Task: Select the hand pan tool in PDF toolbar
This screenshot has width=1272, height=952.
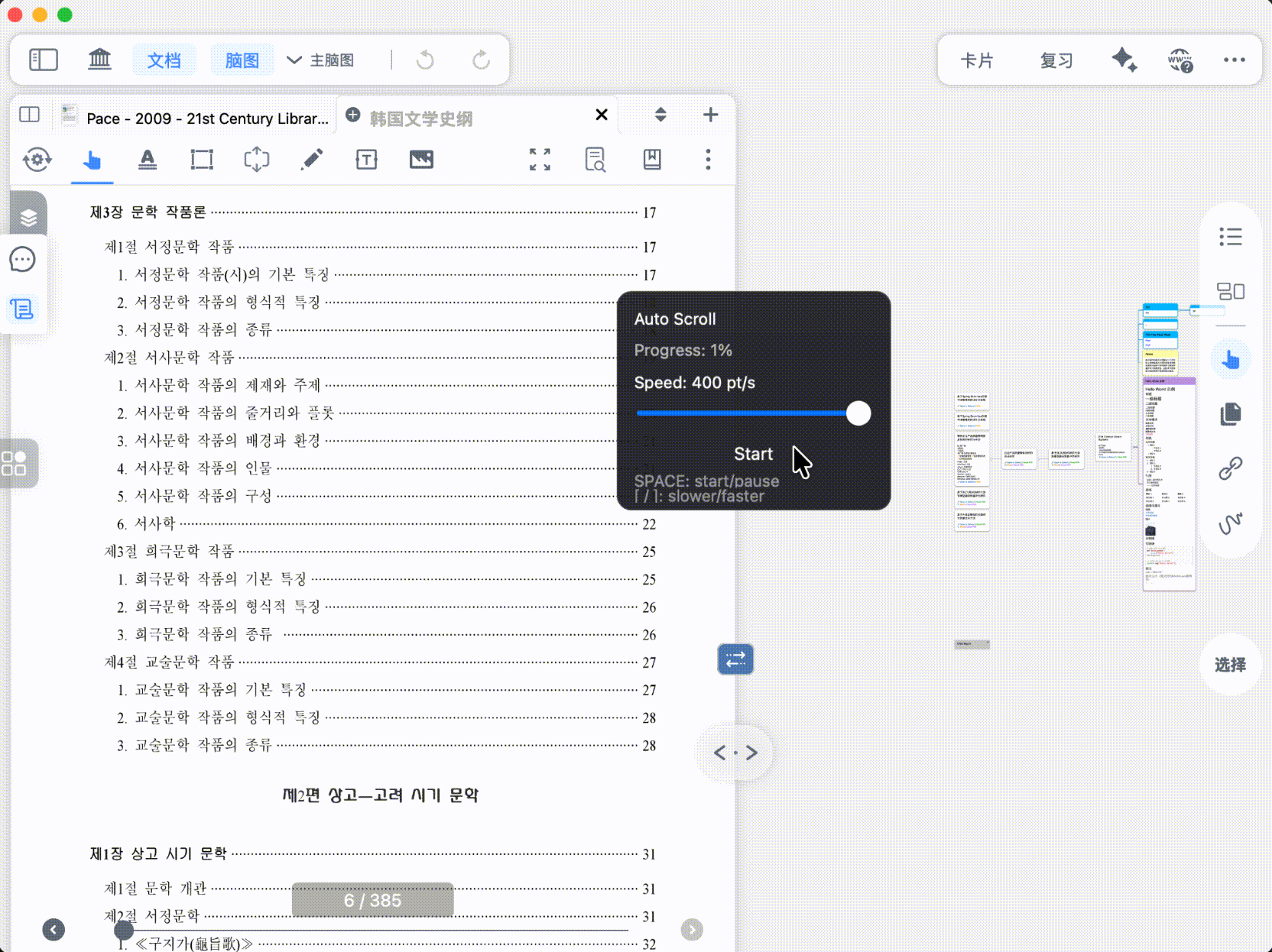Action: (92, 160)
